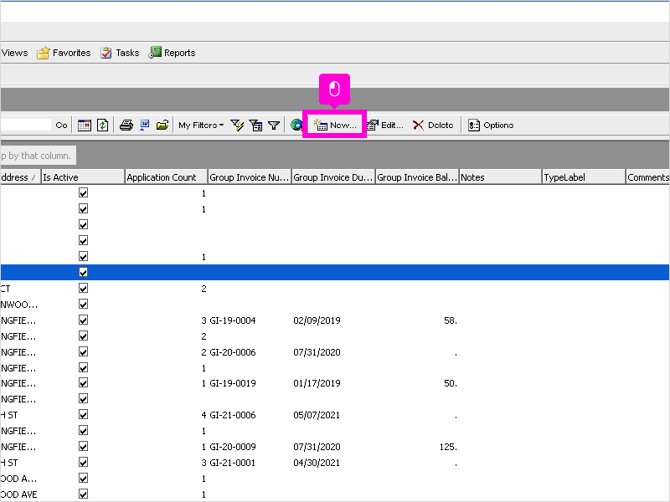Click the Options checklist icon
Viewport: 670px width, 502px height.
(x=474, y=125)
